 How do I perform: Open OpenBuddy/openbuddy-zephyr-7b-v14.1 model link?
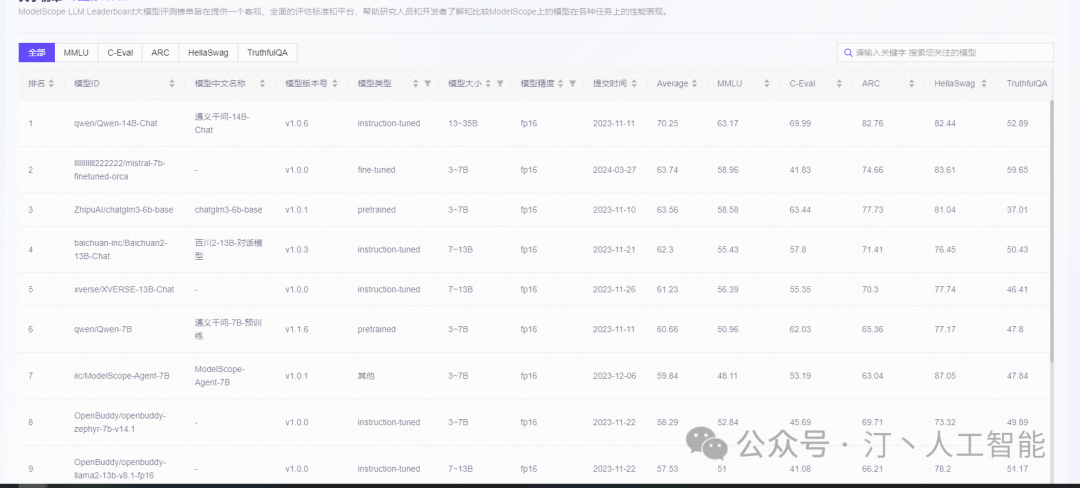(120, 422)
